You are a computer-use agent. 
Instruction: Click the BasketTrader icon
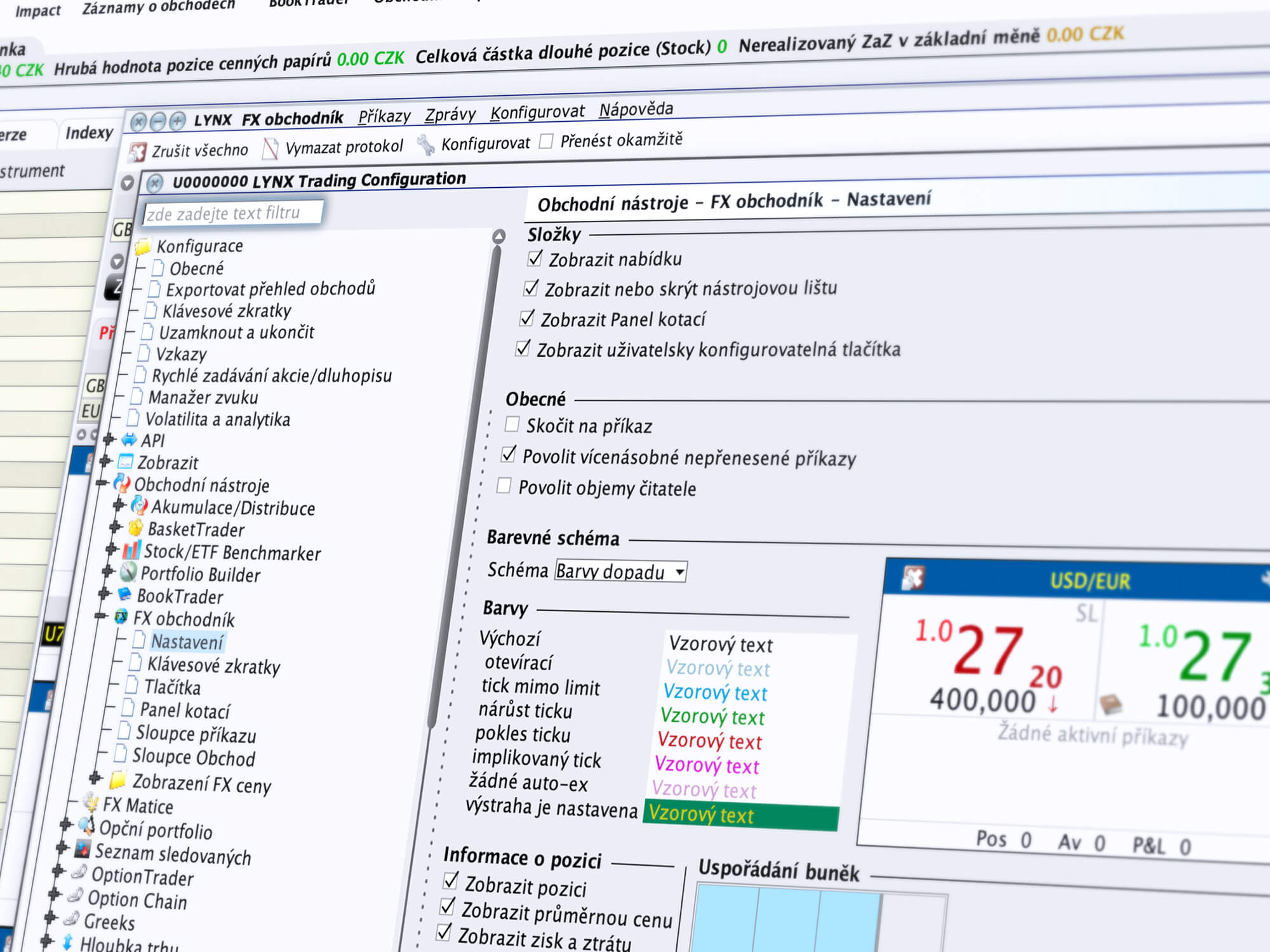pyautogui.click(x=135, y=528)
